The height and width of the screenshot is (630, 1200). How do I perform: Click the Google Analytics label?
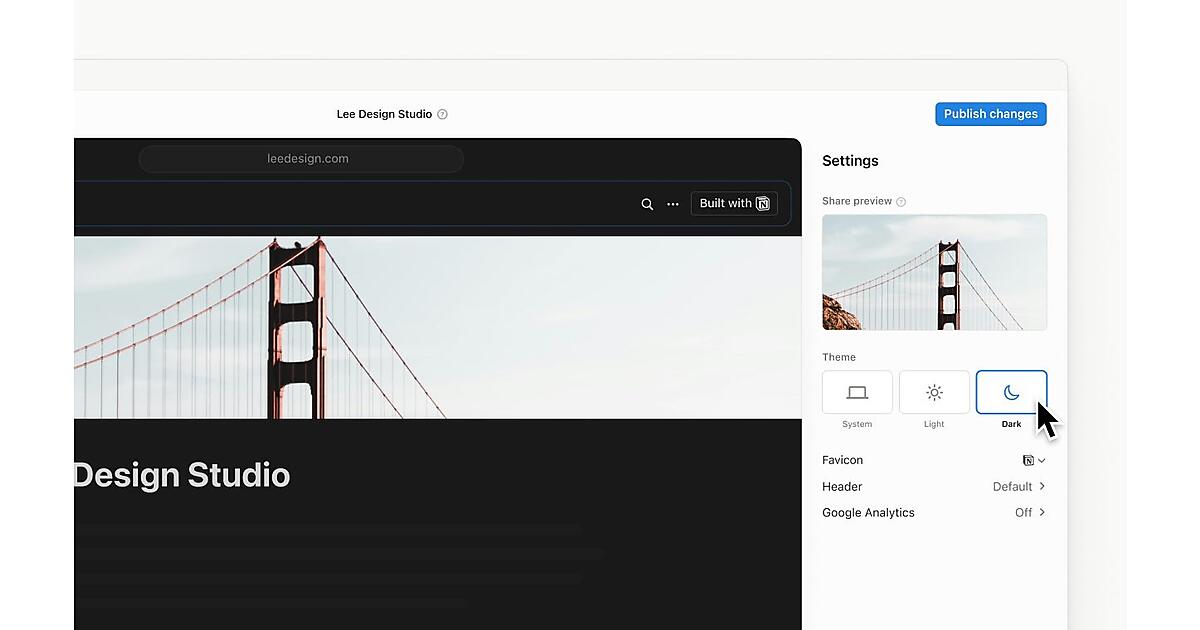[x=868, y=512]
